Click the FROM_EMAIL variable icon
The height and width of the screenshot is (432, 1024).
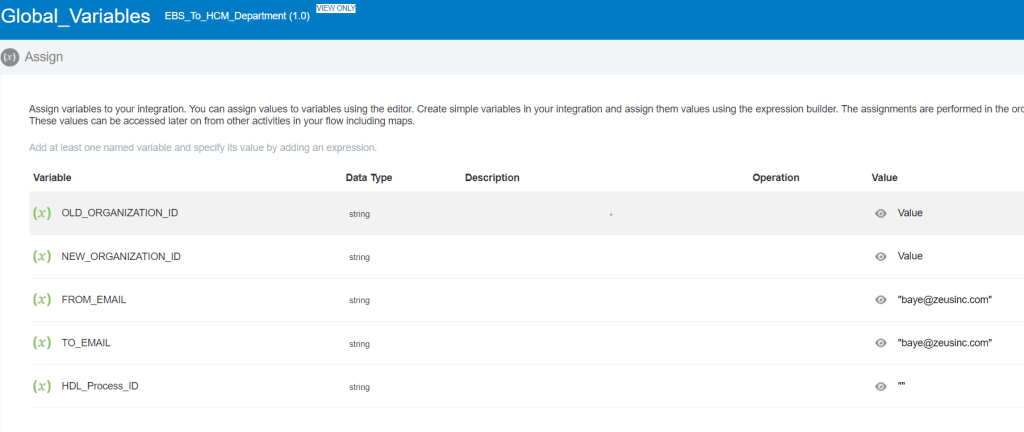click(x=42, y=299)
